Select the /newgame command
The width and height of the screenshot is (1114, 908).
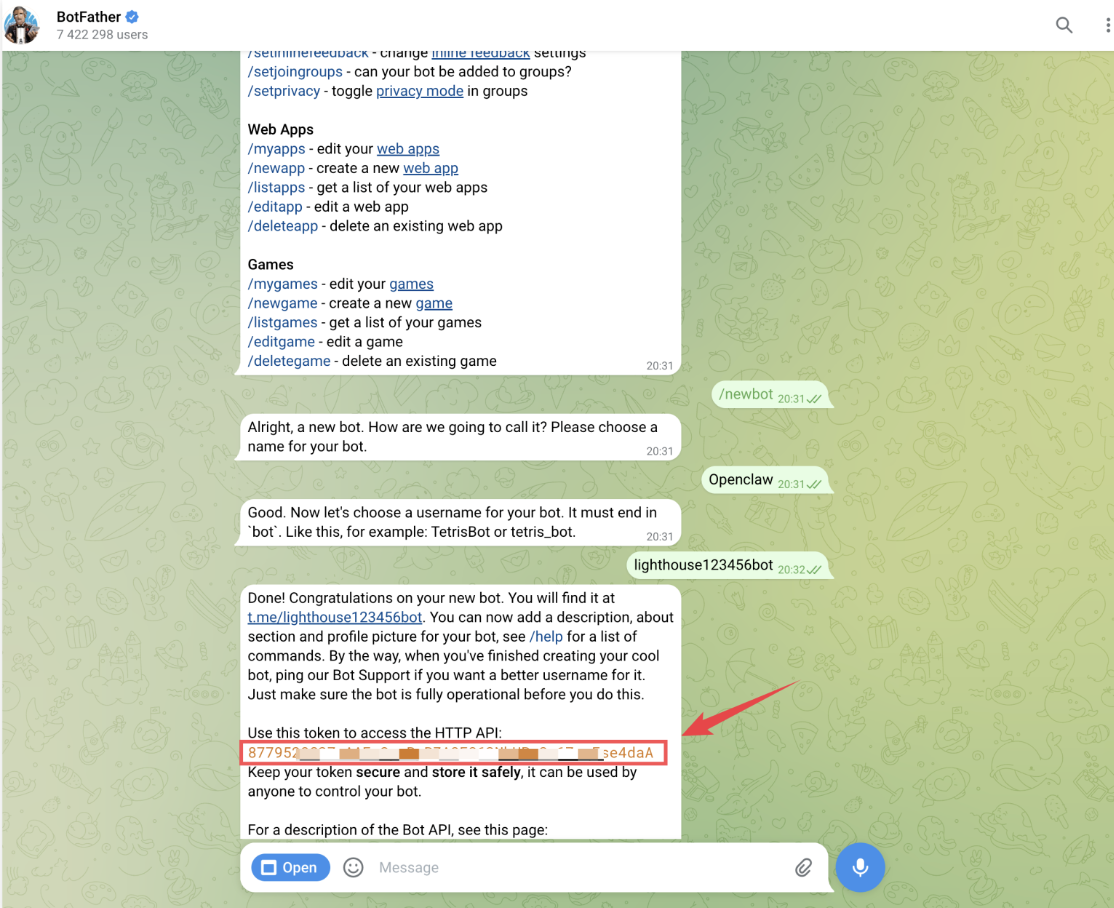(x=282, y=303)
